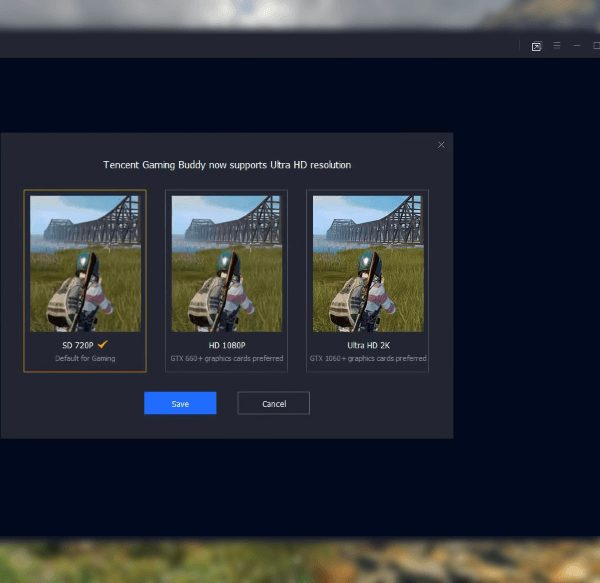
Task: Minimize the Gaming Buddy window
Action: point(577,46)
